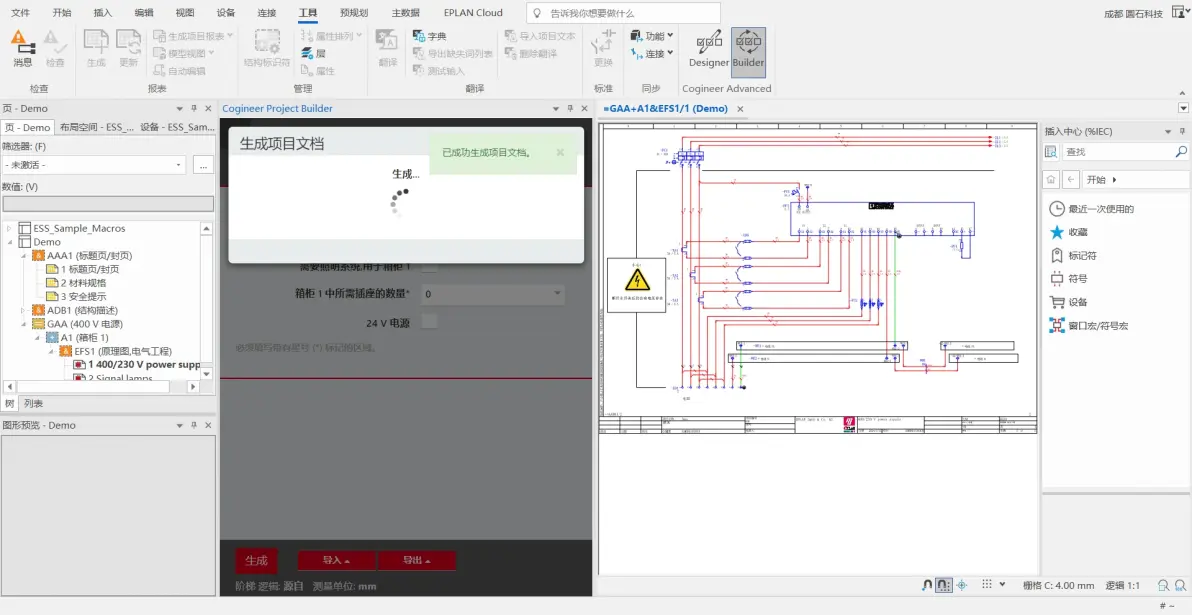Viewport: 1192px width, 615px height.
Task: Open 标记符 in 插入中心
Action: coord(1073,255)
